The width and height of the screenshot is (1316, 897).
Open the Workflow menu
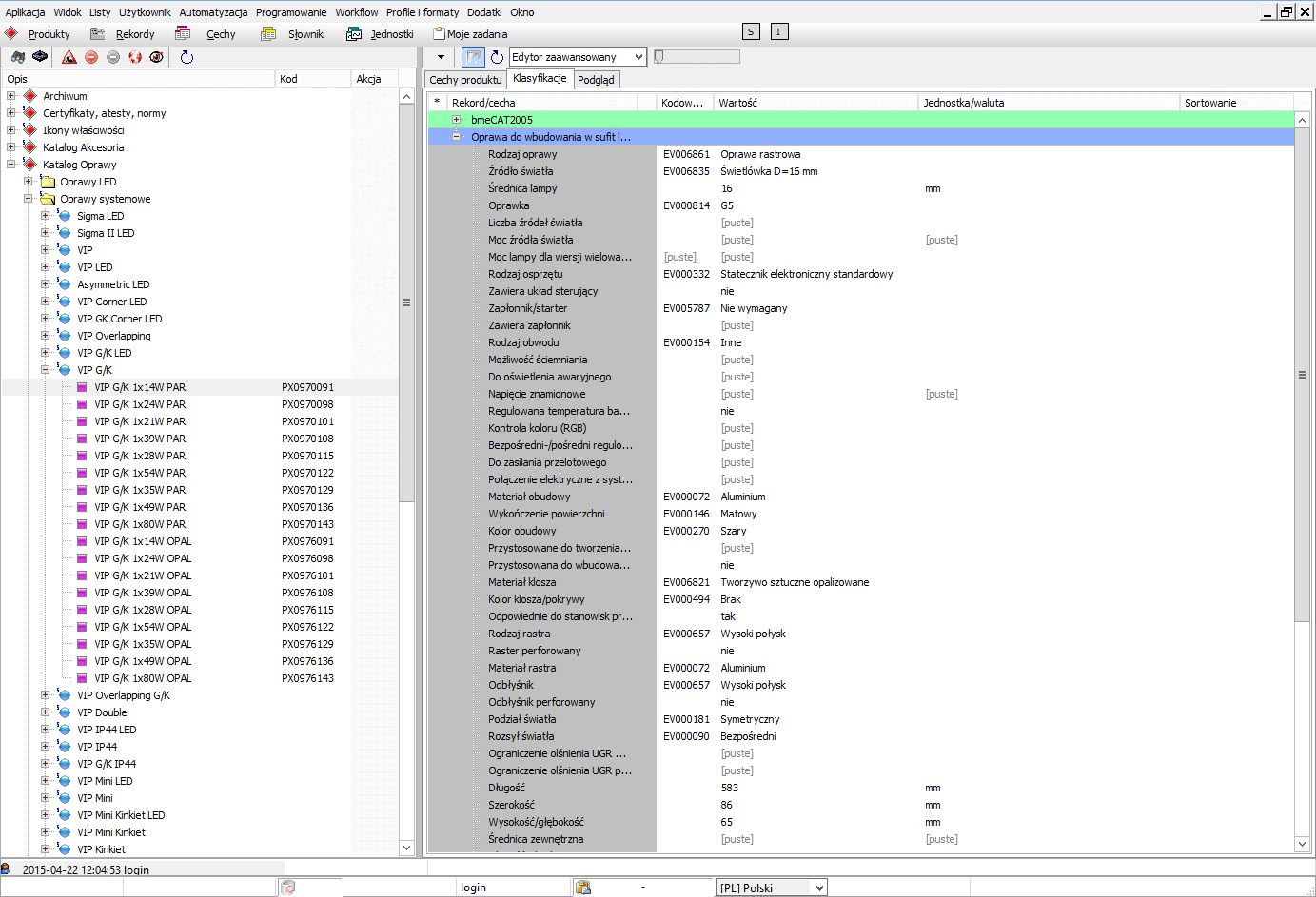point(357,12)
